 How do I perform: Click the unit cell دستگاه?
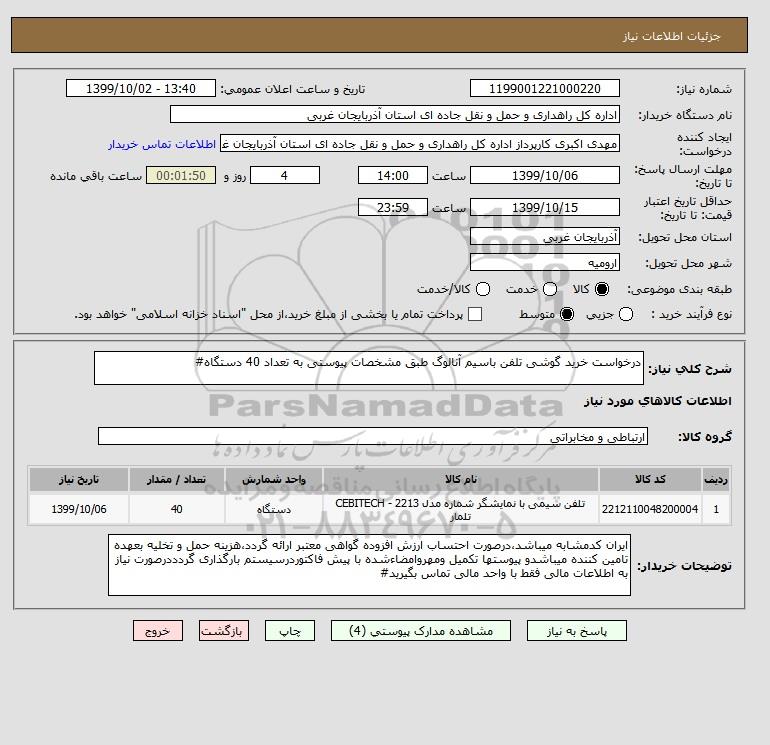(x=274, y=509)
